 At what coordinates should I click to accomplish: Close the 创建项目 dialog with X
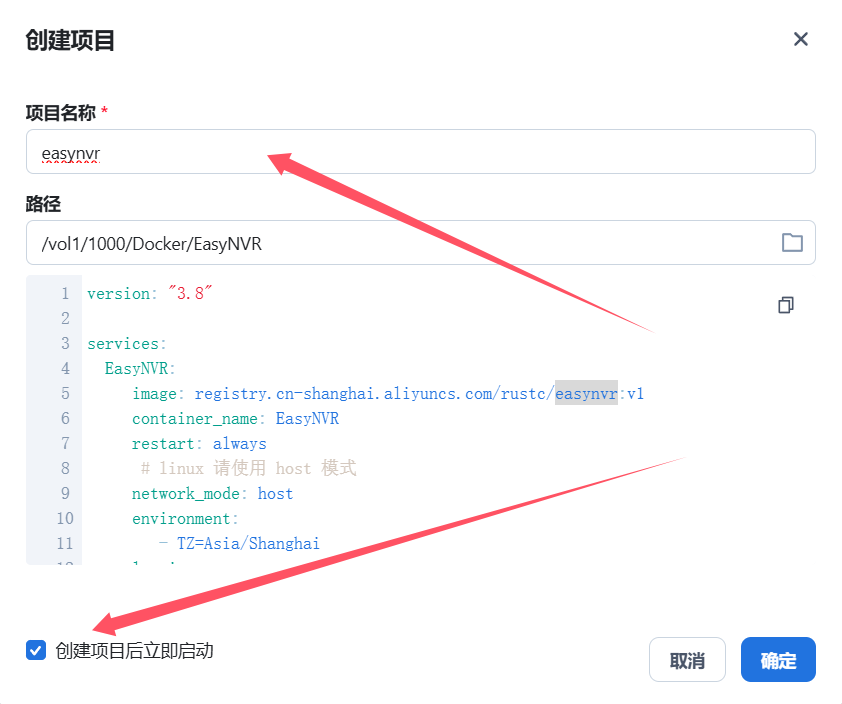click(x=800, y=39)
